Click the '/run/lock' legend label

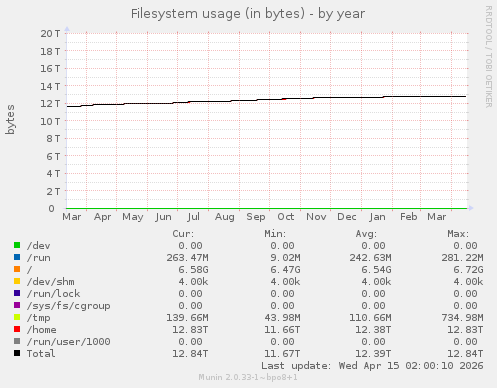click(x=54, y=294)
